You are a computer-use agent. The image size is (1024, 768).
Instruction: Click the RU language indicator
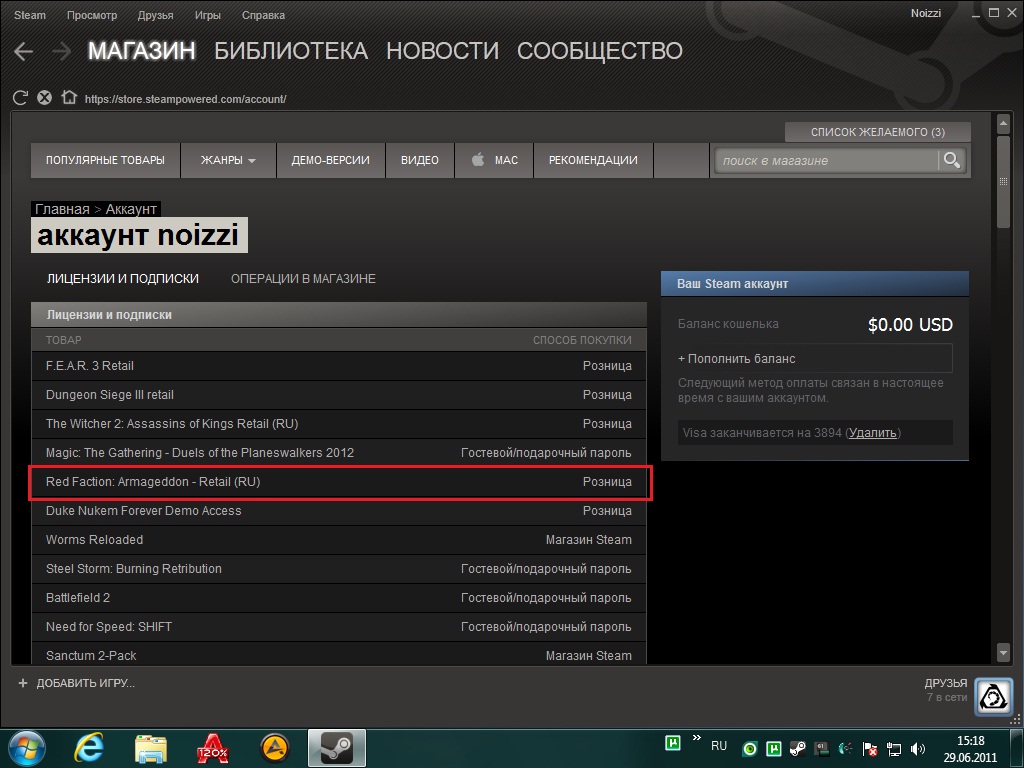click(719, 746)
